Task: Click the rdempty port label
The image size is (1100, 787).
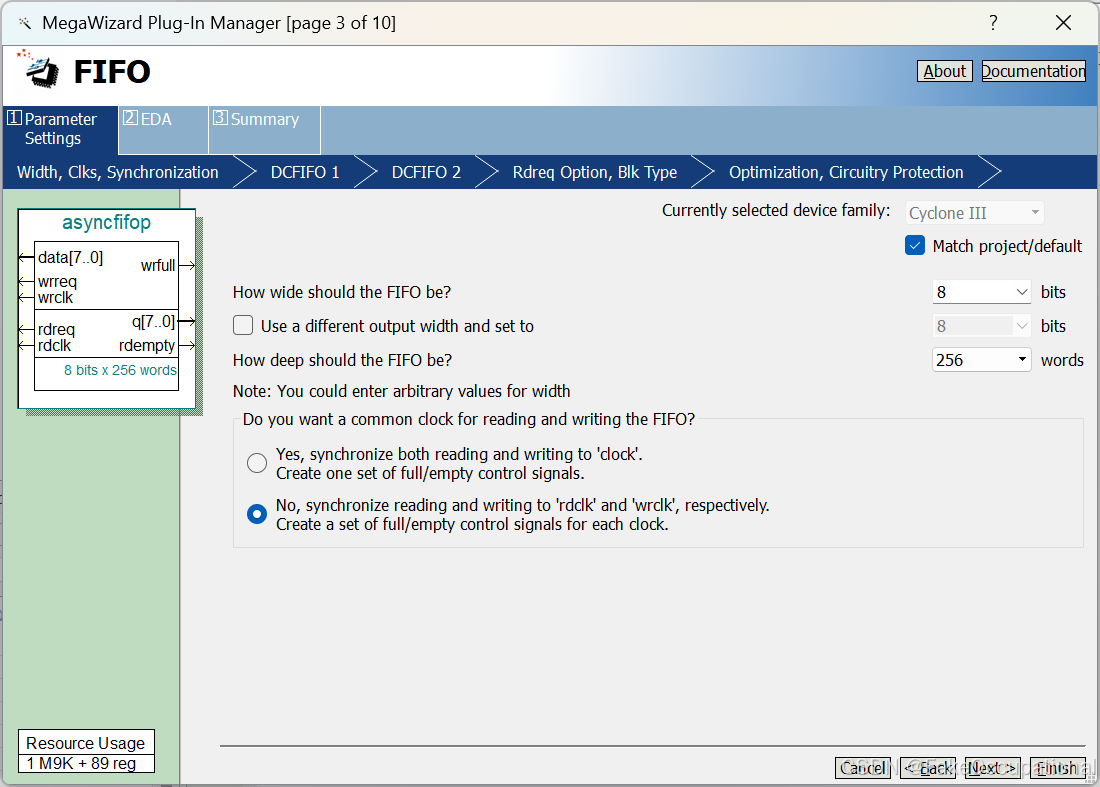Action: pyautogui.click(x=147, y=345)
